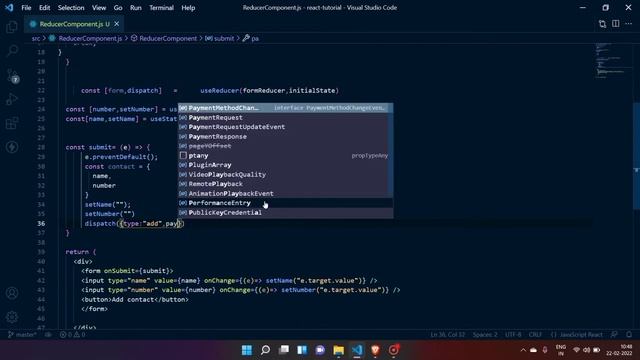This screenshot has width=640, height=360.
Task: Change end of line sequence CRLF
Action: pyautogui.click(x=535, y=335)
